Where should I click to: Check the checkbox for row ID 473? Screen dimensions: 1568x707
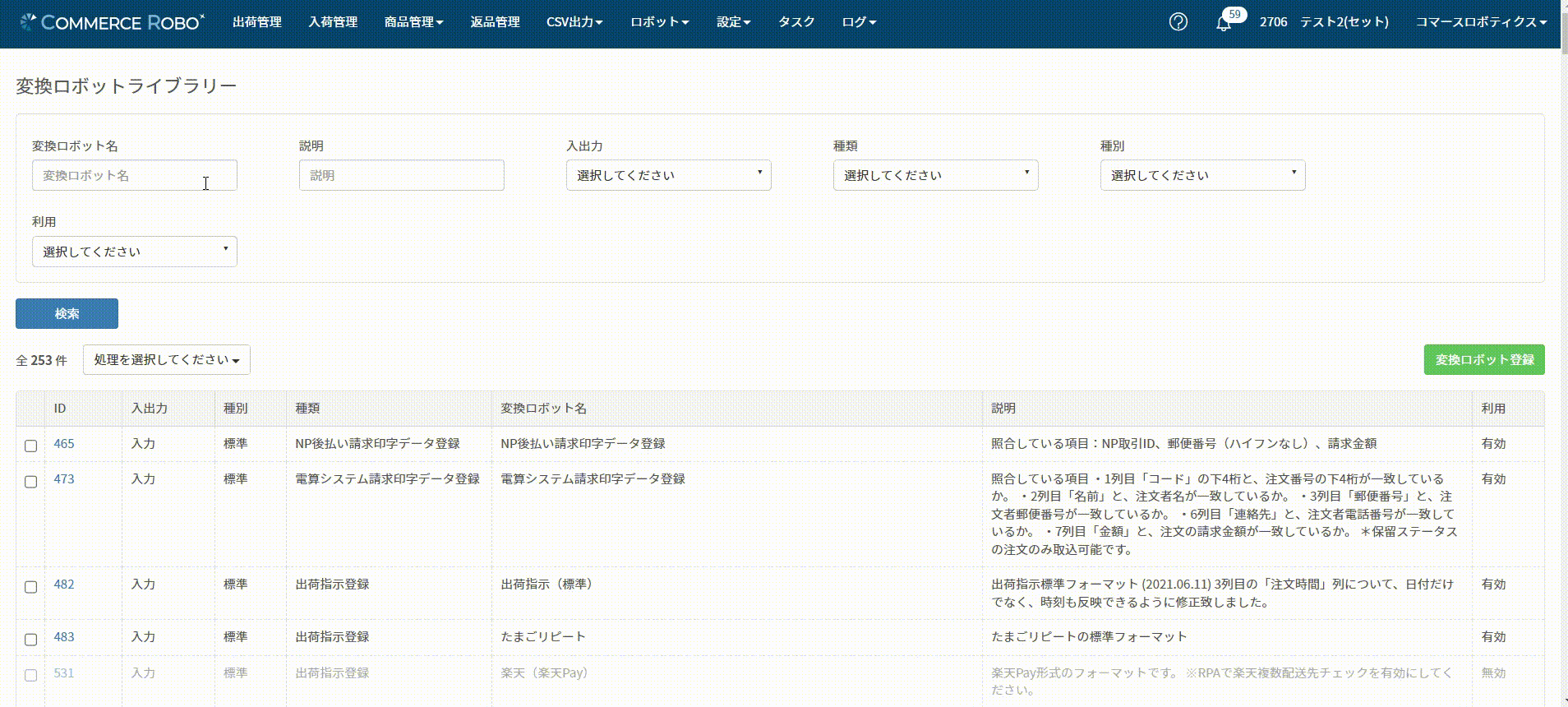click(x=31, y=482)
